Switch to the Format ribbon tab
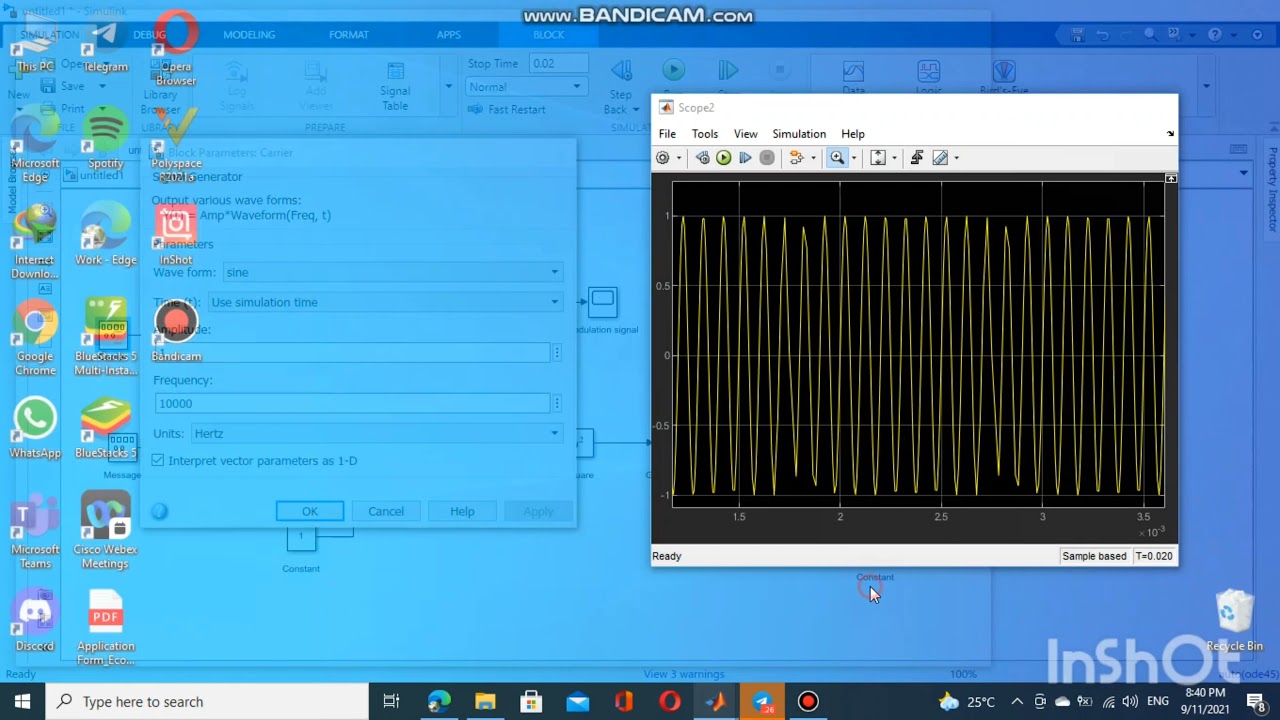Image resolution: width=1280 pixels, height=720 pixels. (x=349, y=34)
